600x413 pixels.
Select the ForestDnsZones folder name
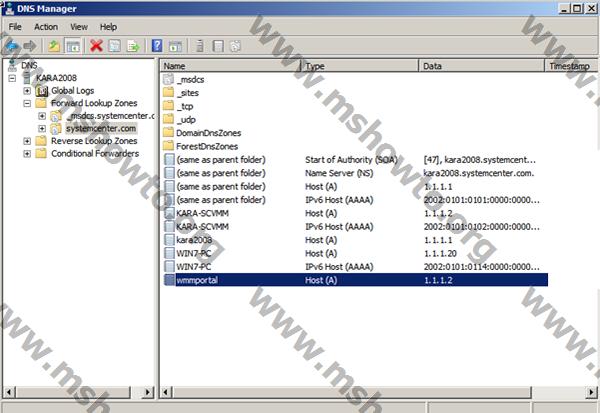pos(207,146)
